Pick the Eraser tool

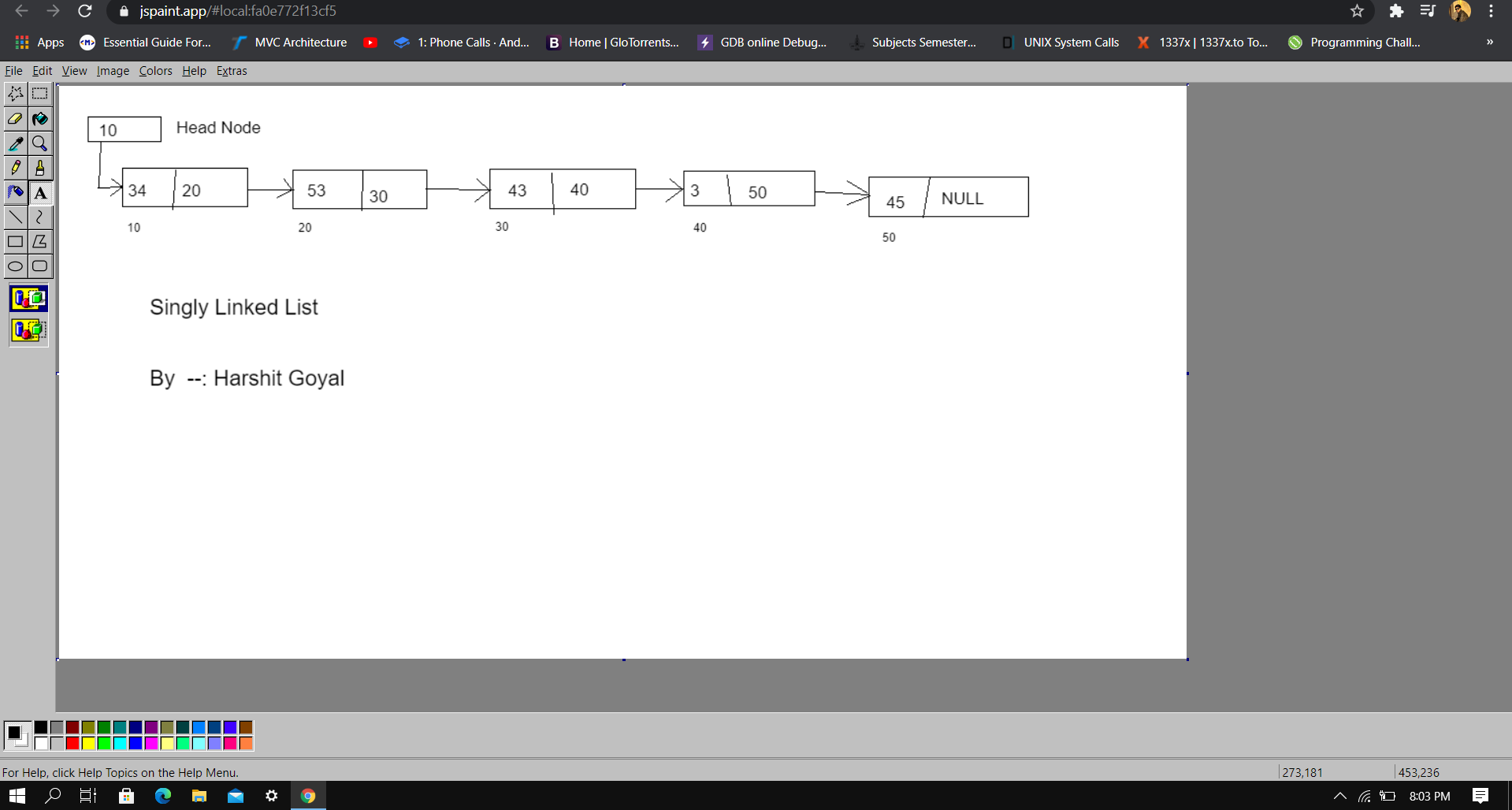tap(16, 119)
